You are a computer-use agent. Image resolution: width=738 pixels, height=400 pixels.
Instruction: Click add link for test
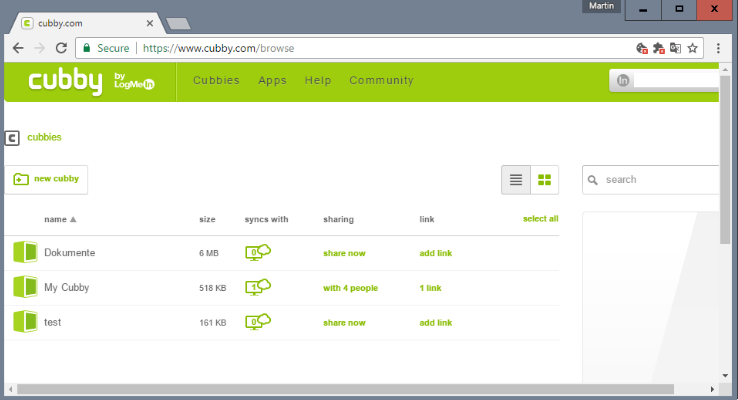tap(435, 323)
